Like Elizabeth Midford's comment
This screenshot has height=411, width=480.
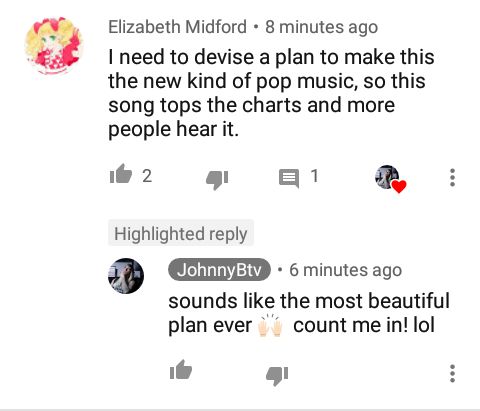pos(121,174)
